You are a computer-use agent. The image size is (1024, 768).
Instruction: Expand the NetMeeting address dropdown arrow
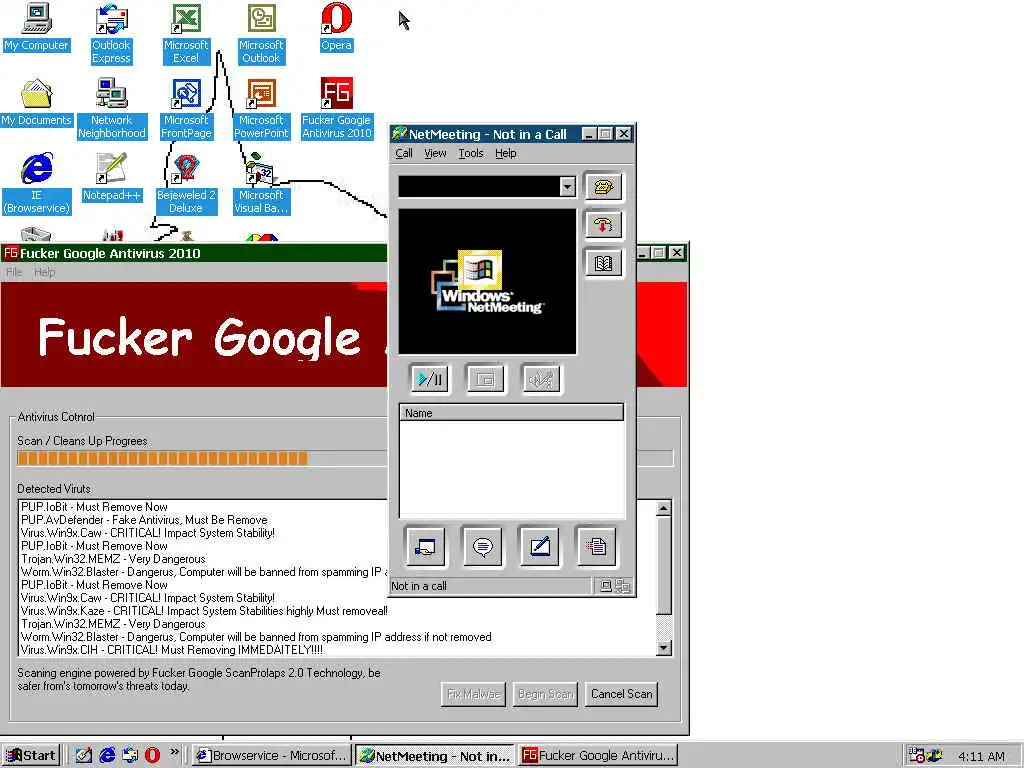coord(567,187)
